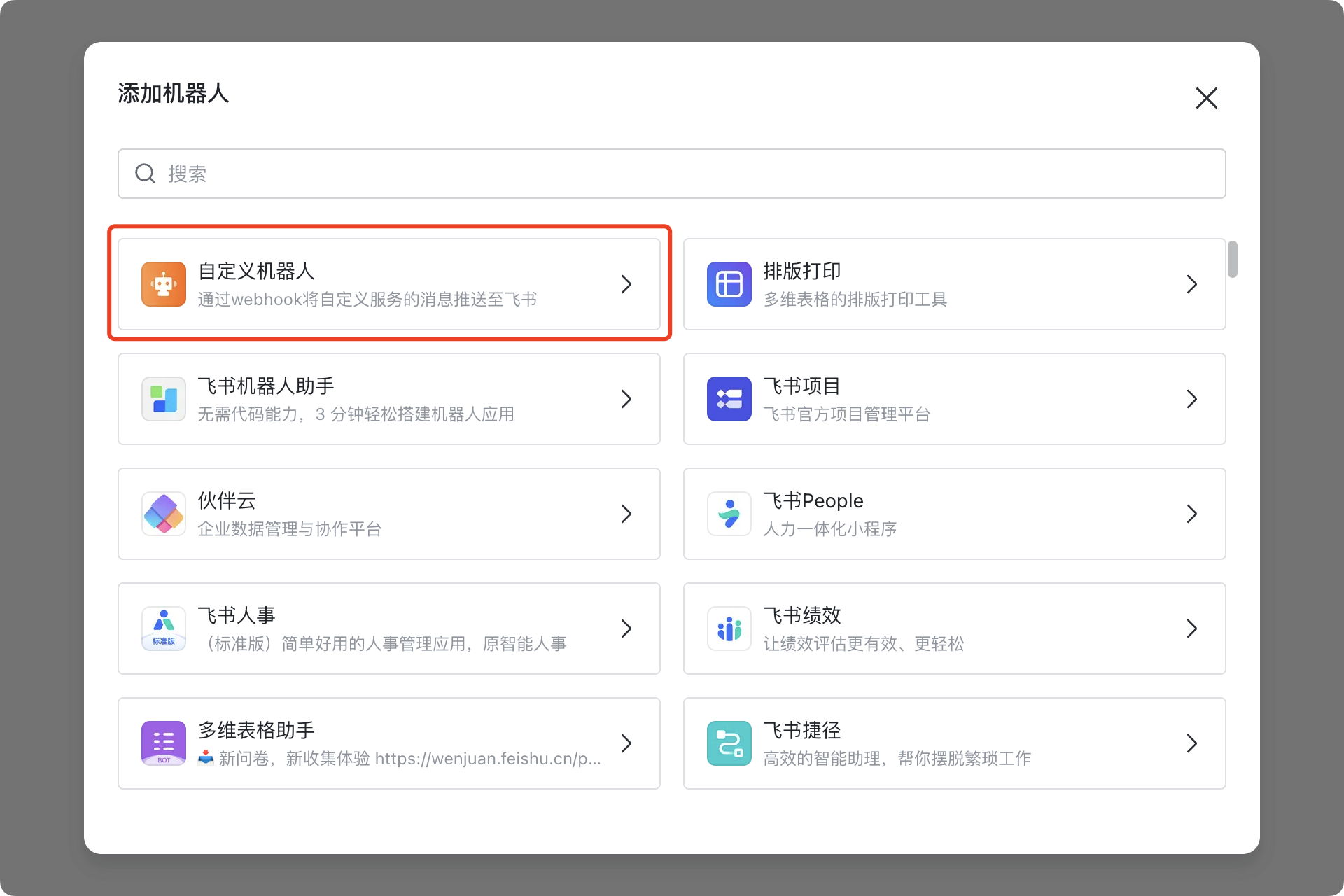Select the 飞书机器人助手 title text
Viewport: 1344px width, 896px height.
click(x=266, y=386)
